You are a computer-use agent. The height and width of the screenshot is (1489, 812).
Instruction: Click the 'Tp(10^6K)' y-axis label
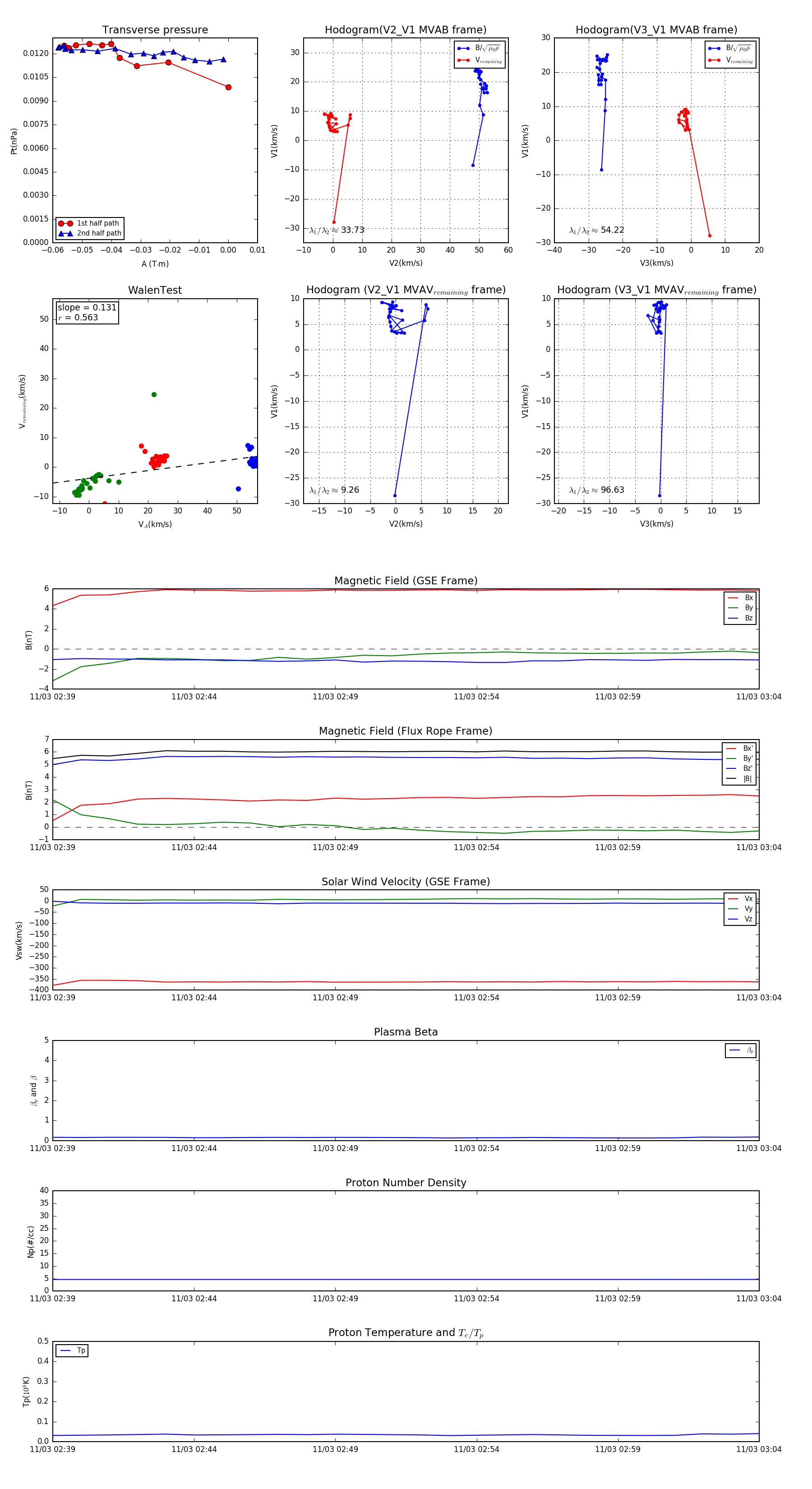[x=27, y=1392]
